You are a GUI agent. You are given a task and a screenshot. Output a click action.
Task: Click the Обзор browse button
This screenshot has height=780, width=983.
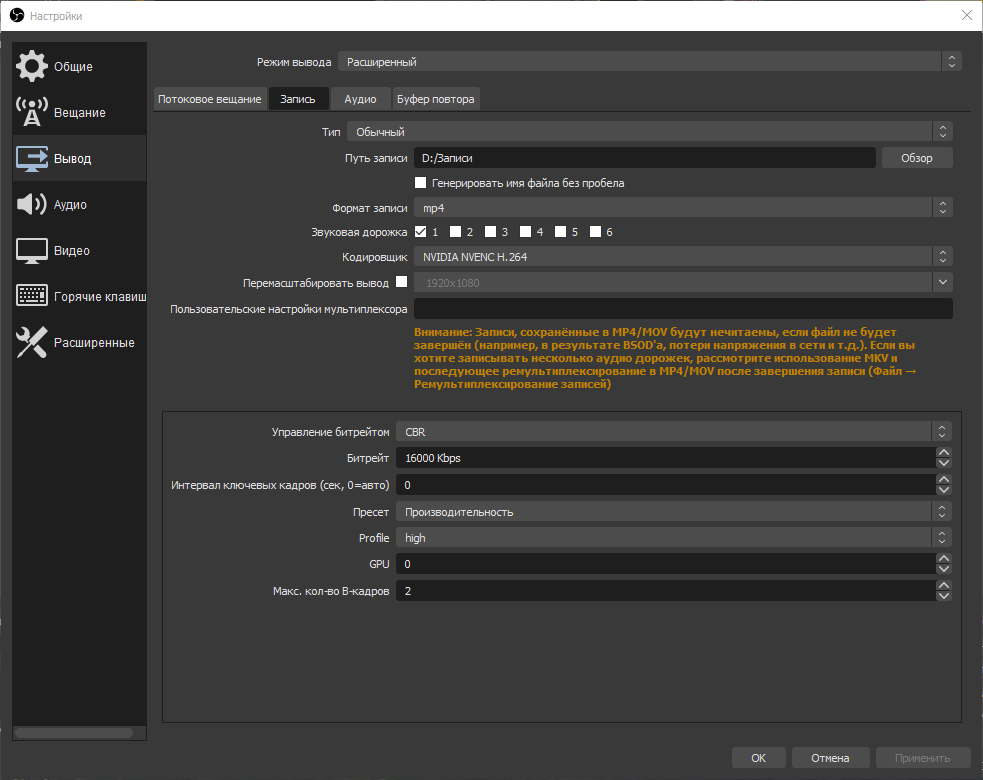point(916,158)
